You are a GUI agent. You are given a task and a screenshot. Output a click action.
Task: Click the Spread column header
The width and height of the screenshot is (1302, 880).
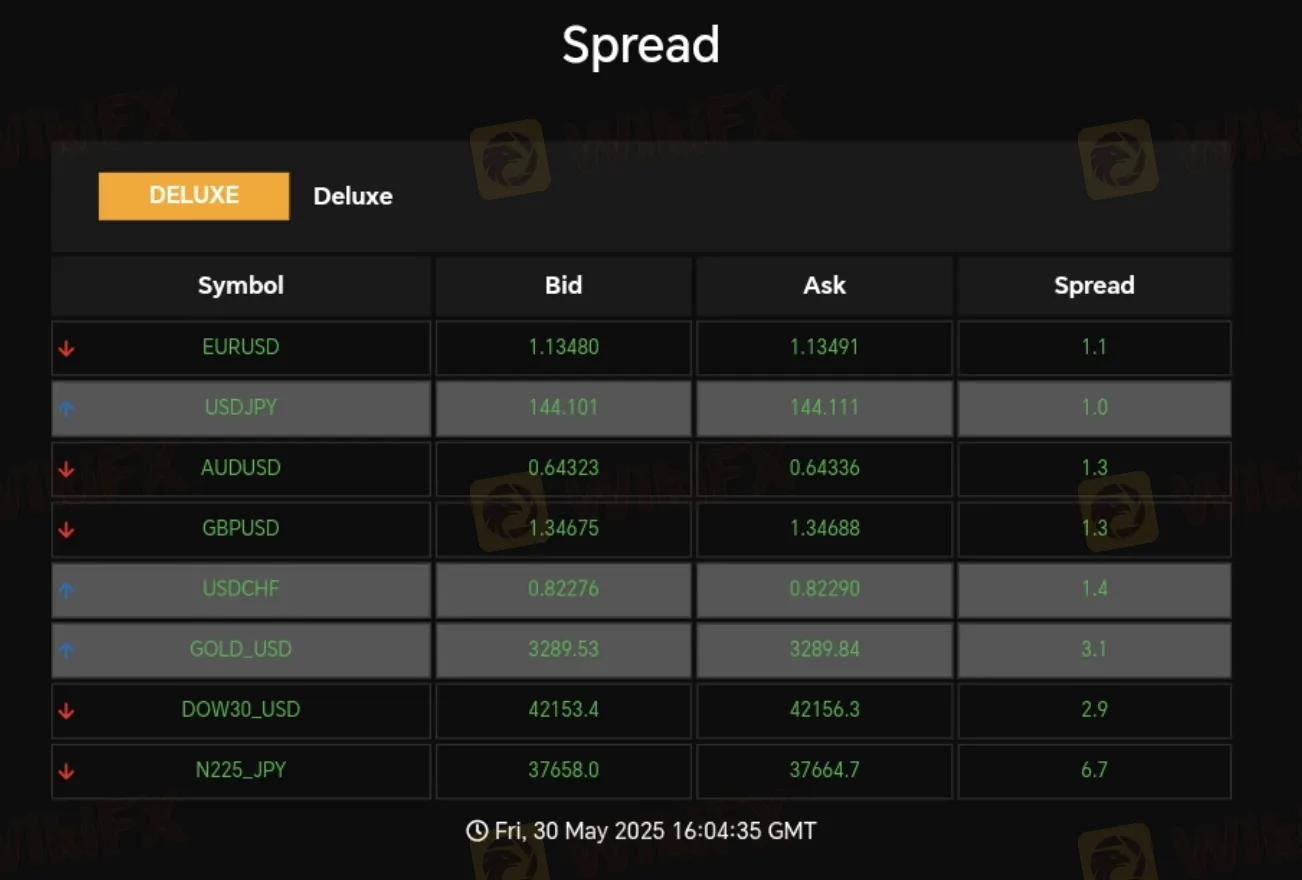coord(1094,286)
